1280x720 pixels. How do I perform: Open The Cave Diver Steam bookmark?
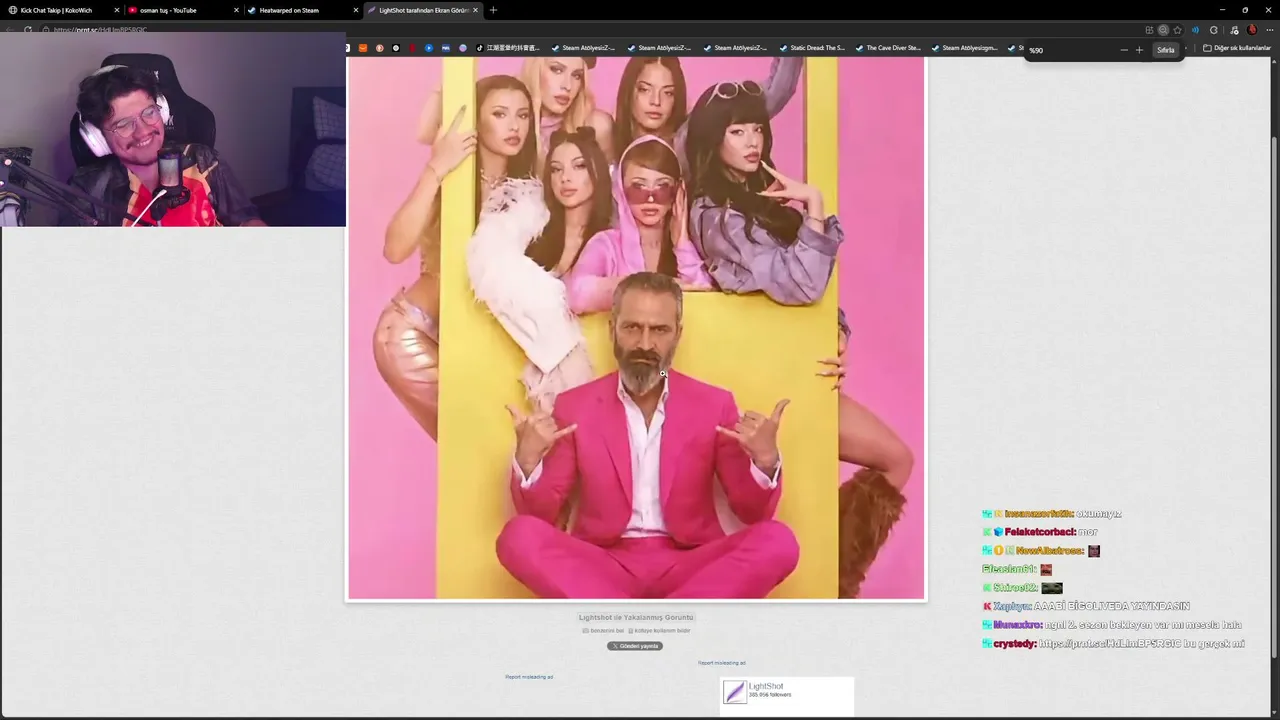tap(887, 48)
